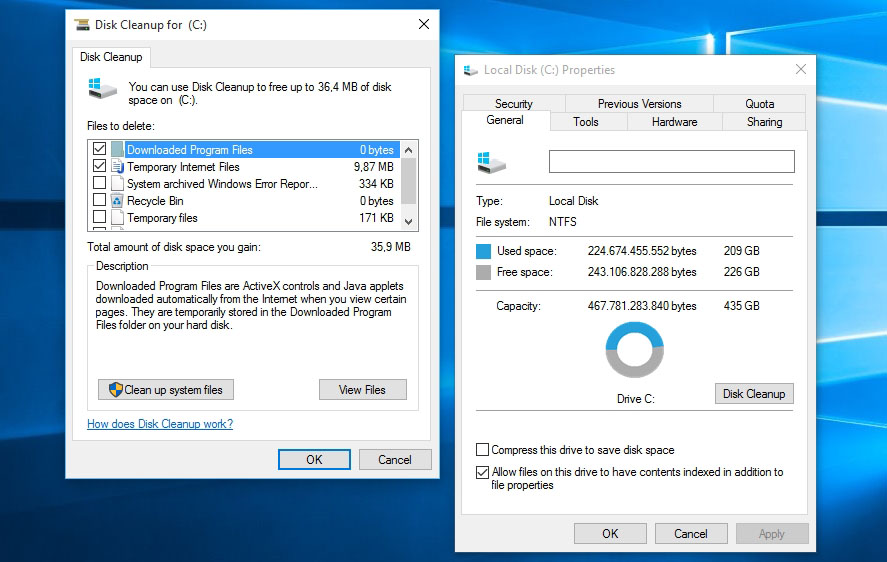The height and width of the screenshot is (562, 887).
Task: Click '224.674.455.552 bytes' used space value
Action: [642, 251]
